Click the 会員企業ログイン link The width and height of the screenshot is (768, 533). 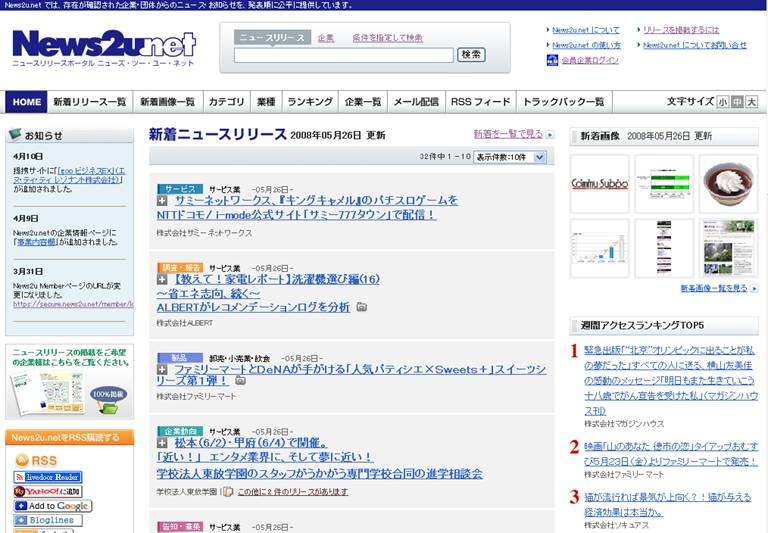pos(590,60)
